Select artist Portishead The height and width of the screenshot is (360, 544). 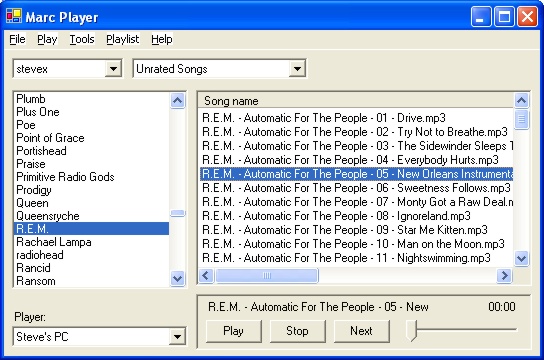[92, 151]
